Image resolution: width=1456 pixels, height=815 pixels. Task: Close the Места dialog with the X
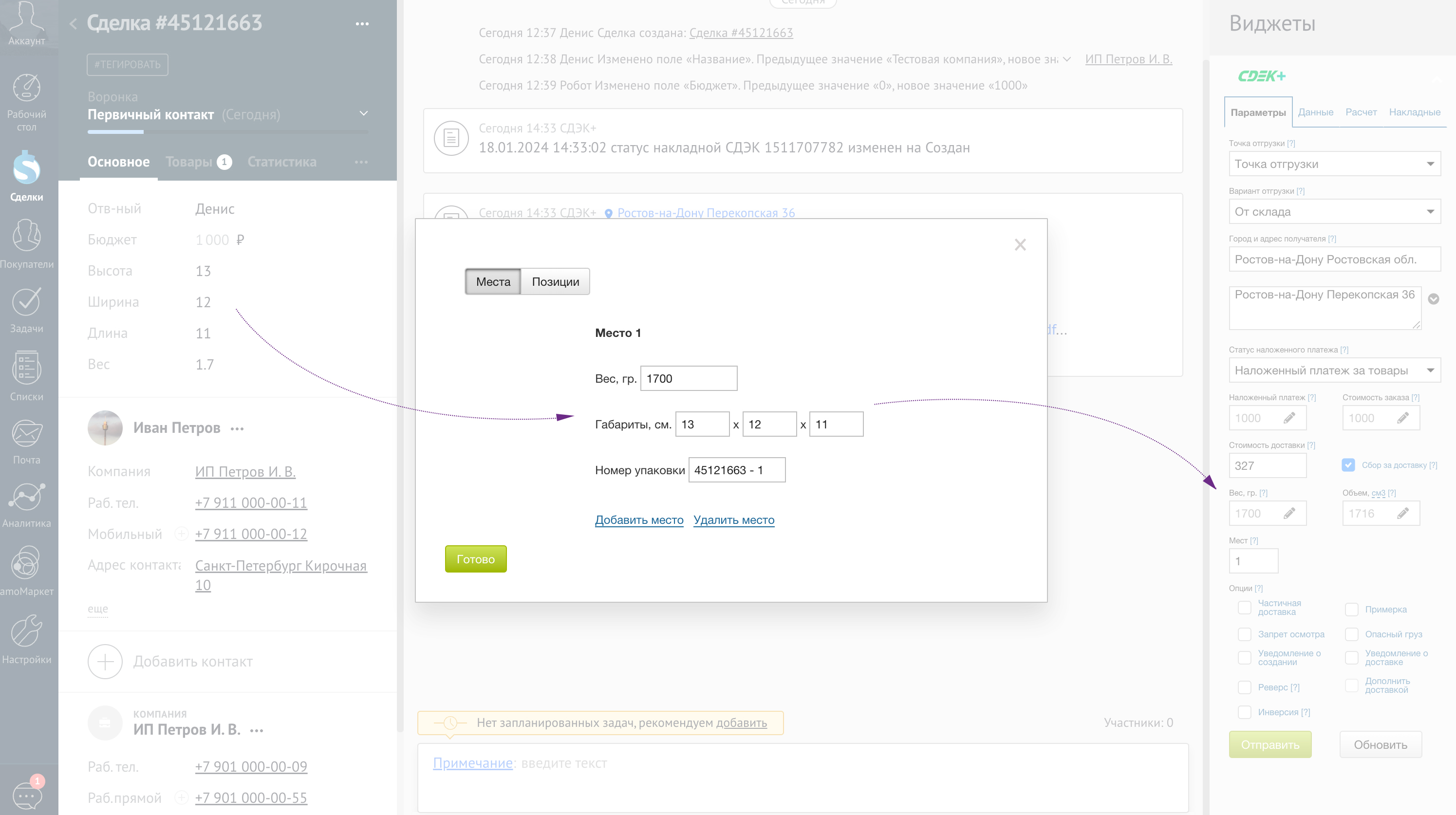tap(1020, 245)
